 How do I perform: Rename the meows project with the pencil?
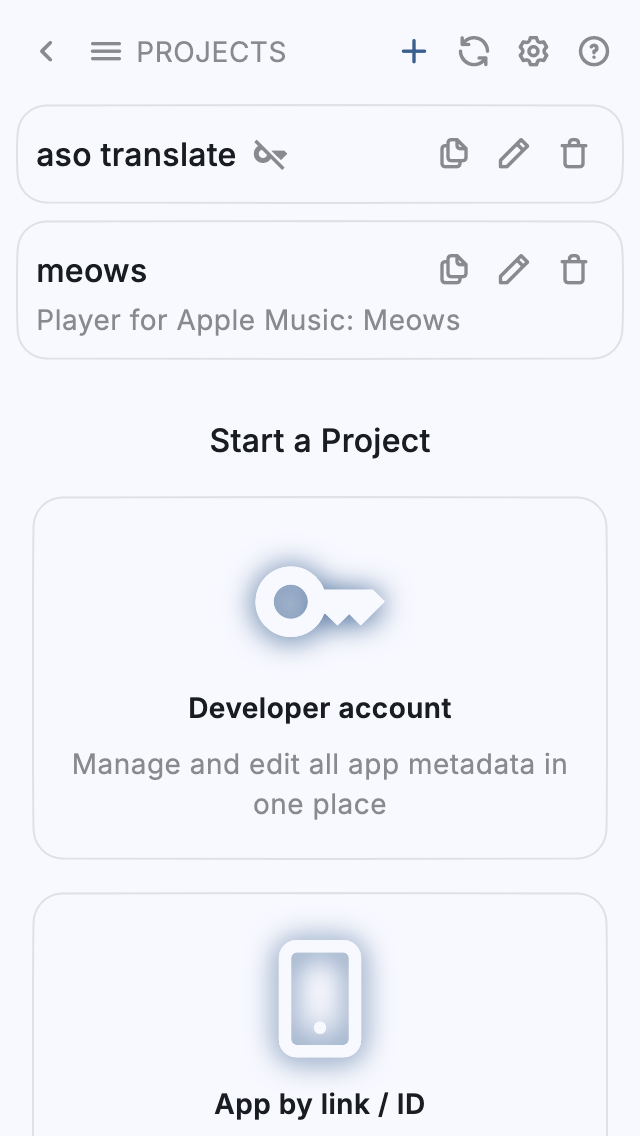514,270
